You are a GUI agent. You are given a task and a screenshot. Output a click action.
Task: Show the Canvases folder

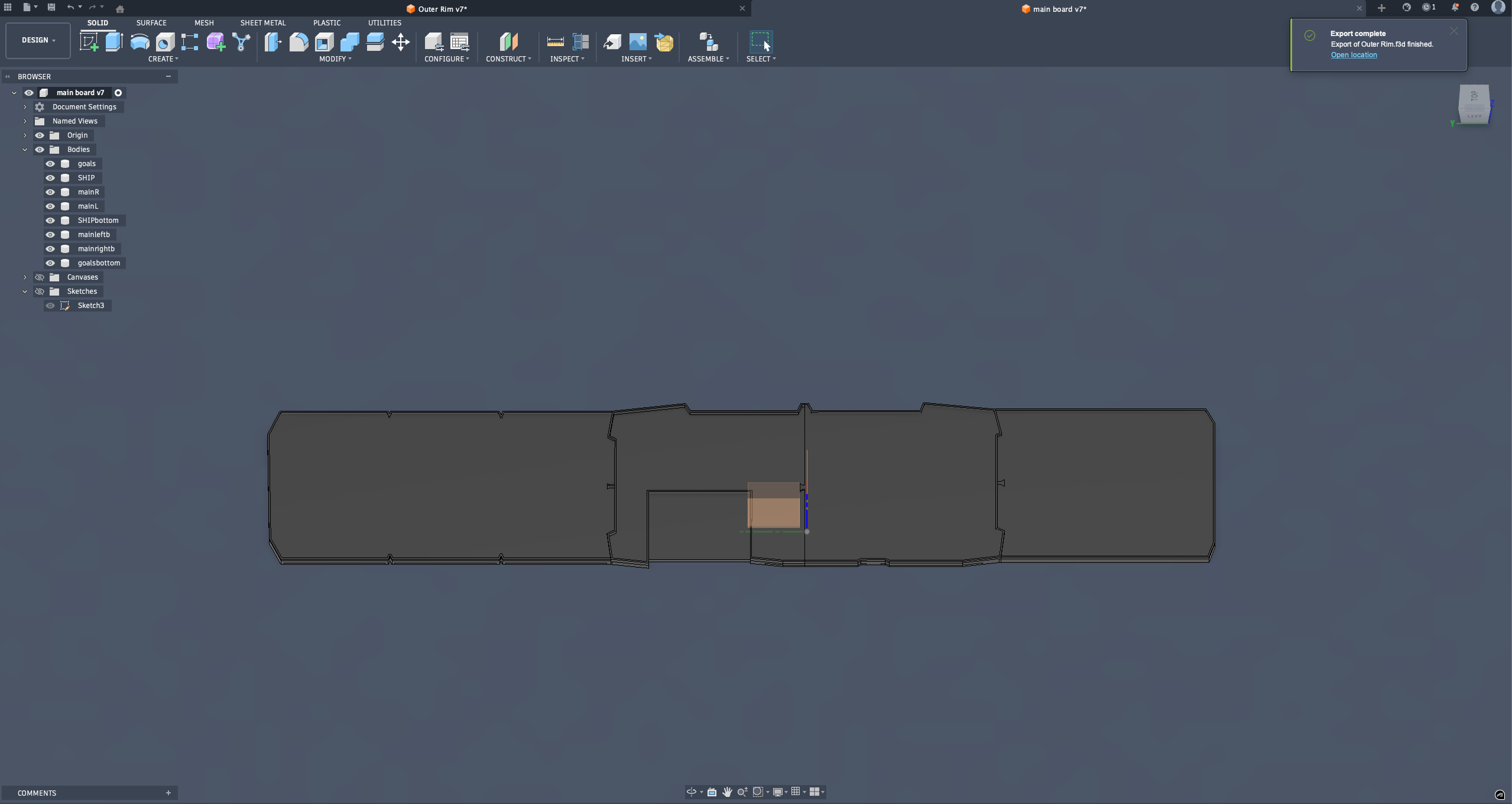tap(40, 277)
